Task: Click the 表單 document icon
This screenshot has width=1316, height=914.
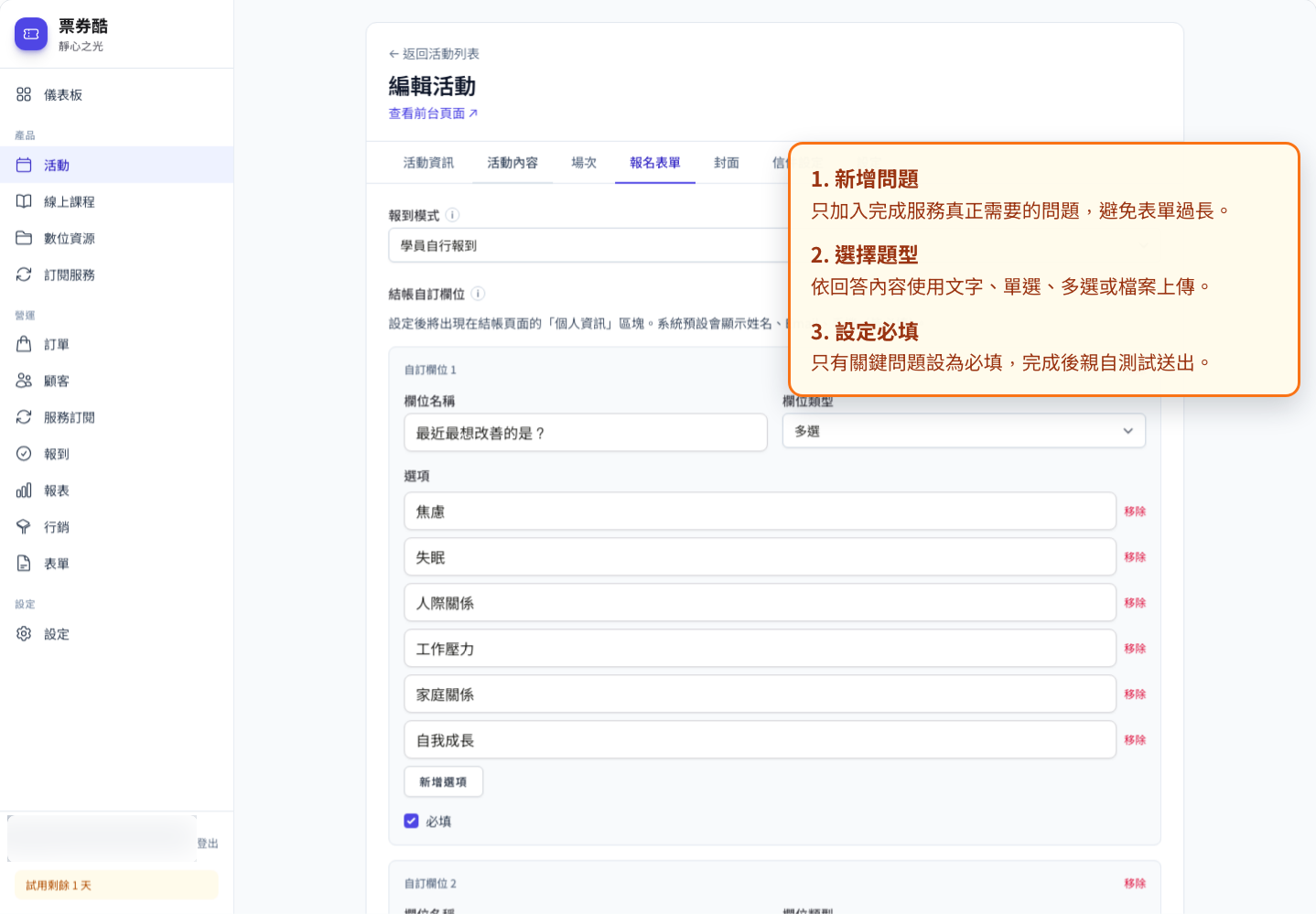Action: 24,564
